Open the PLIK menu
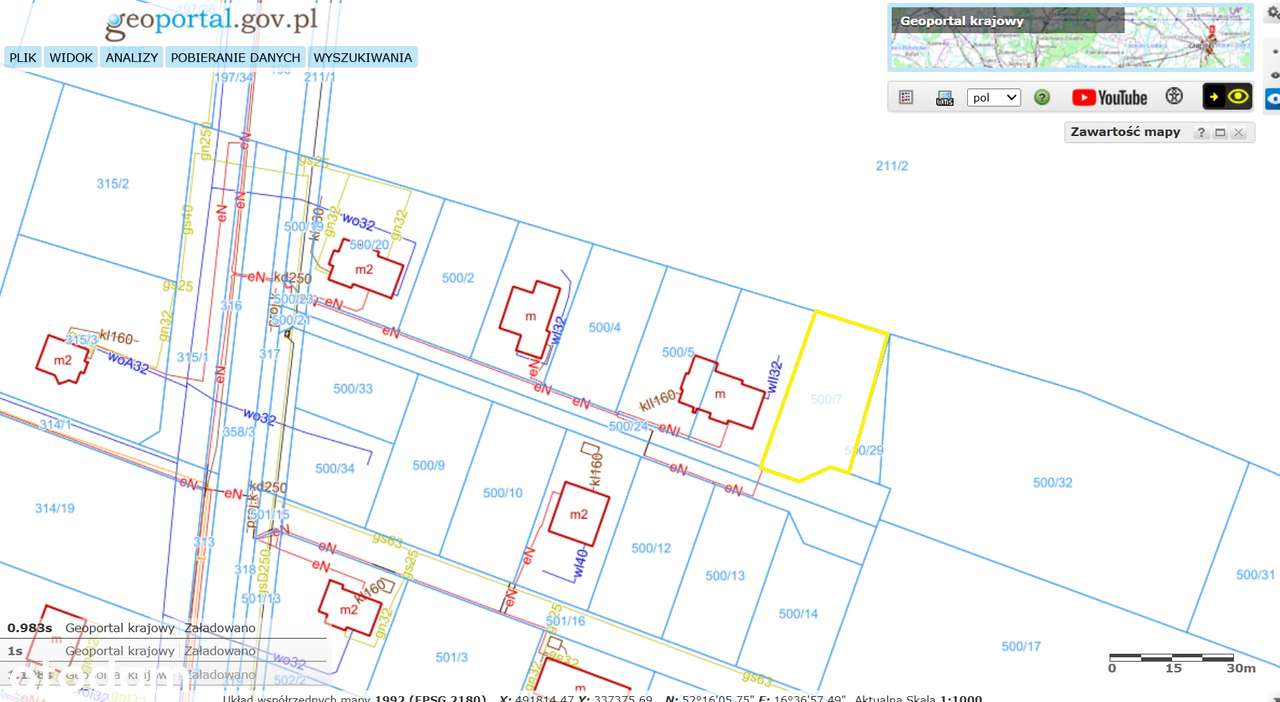The image size is (1280, 702). tap(23, 58)
